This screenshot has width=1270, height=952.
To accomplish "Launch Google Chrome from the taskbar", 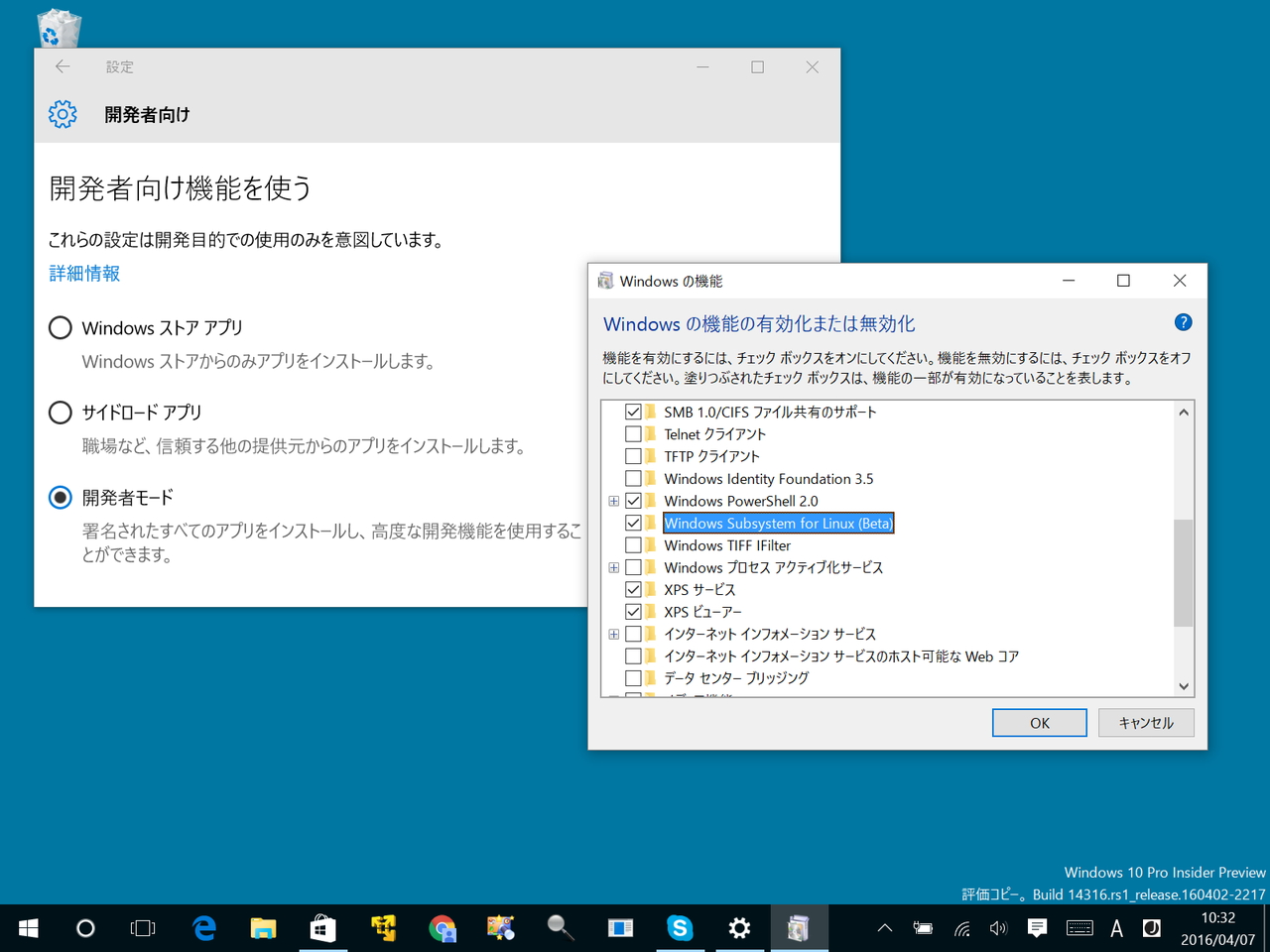I will click(x=442, y=928).
